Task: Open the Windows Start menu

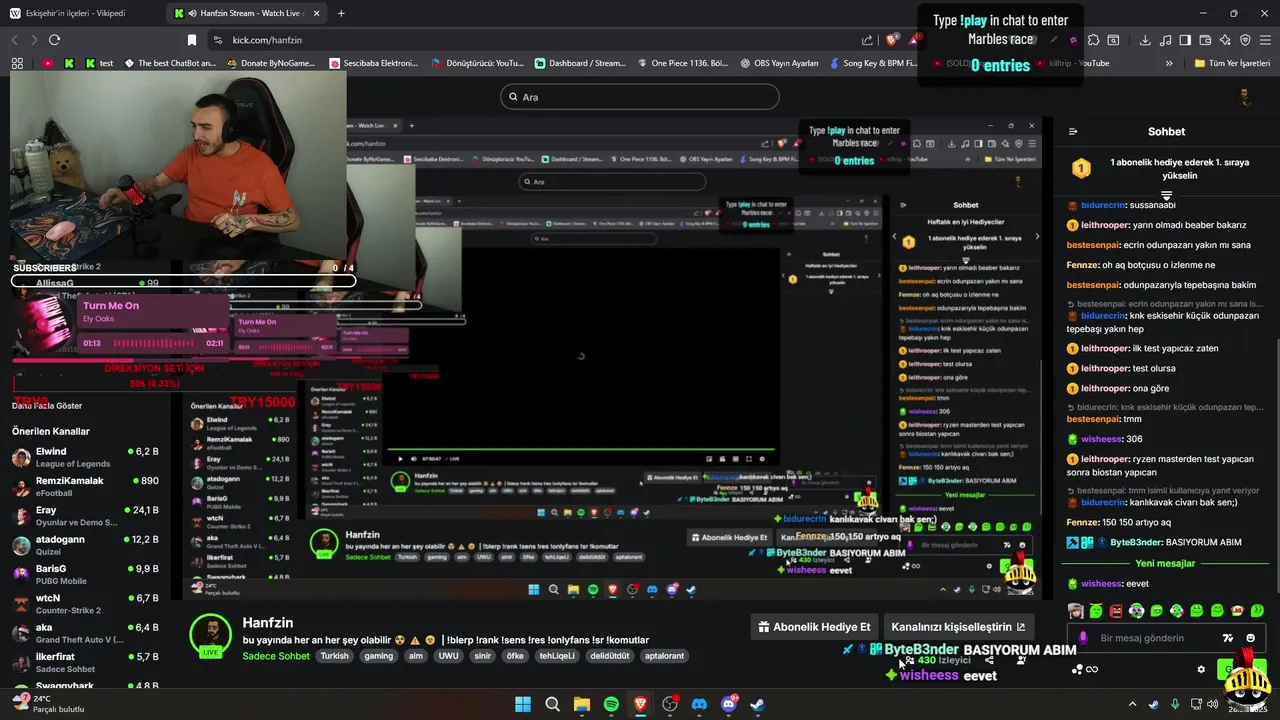Action: [x=522, y=704]
